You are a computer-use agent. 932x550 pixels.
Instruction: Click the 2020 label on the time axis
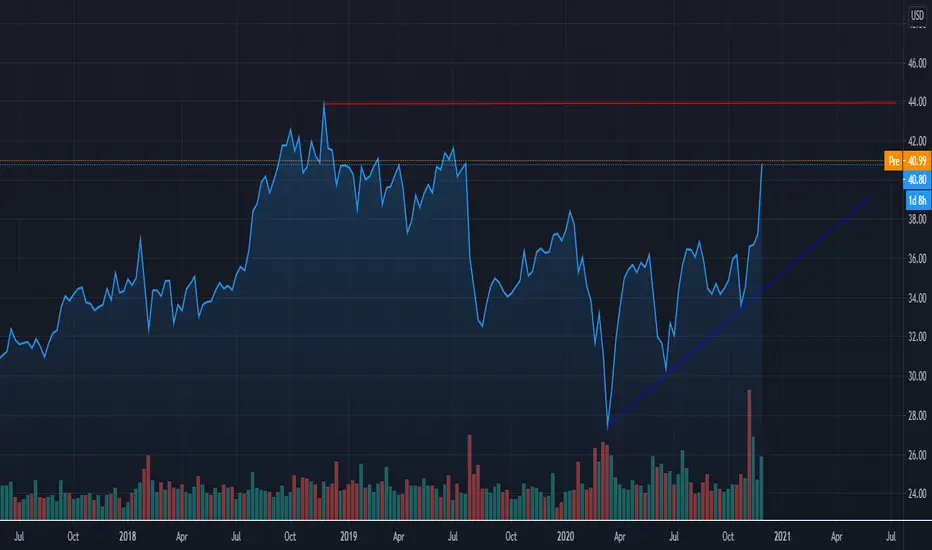(x=565, y=536)
